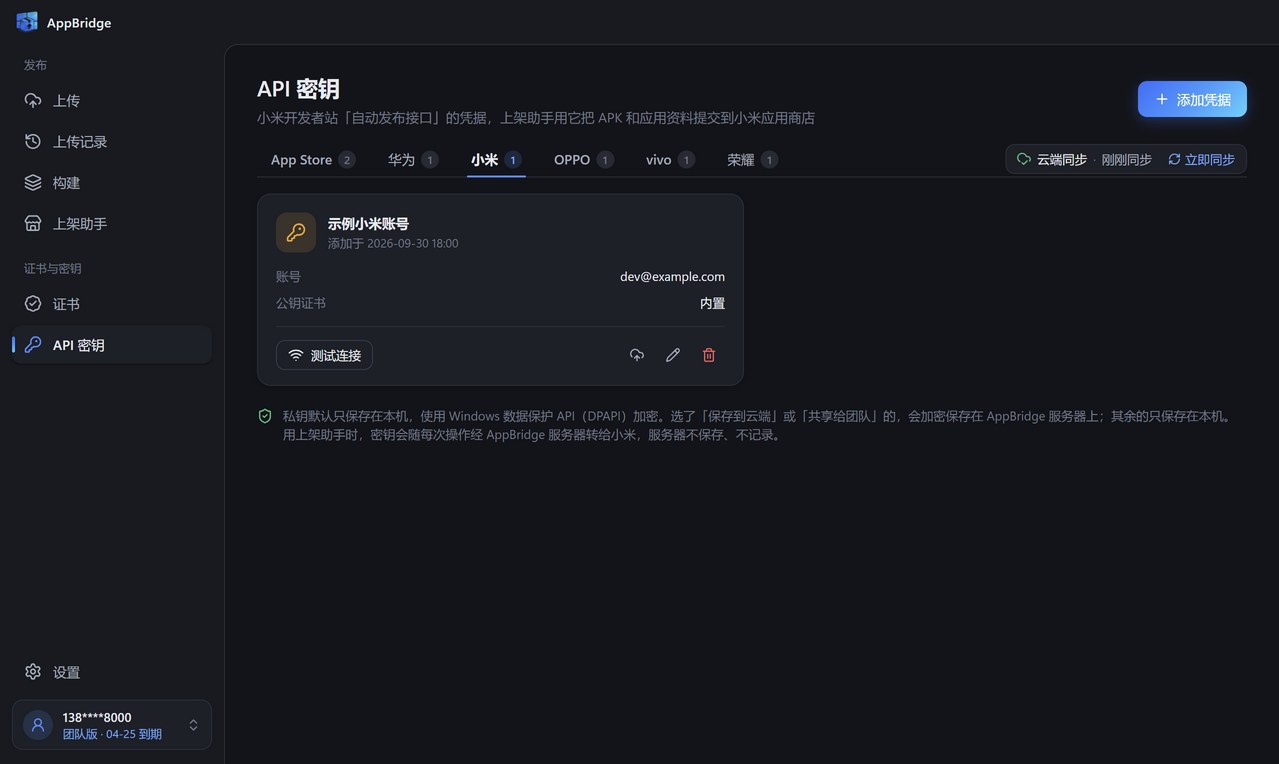Screen dimensions: 1279x764
Task: Delete the credential with the red trash icon
Action: [x=709, y=355]
